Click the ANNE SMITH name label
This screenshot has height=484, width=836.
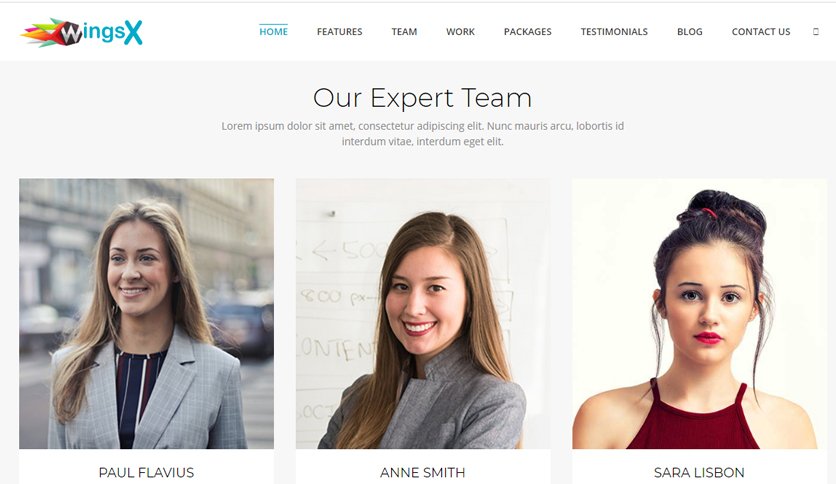pos(423,472)
